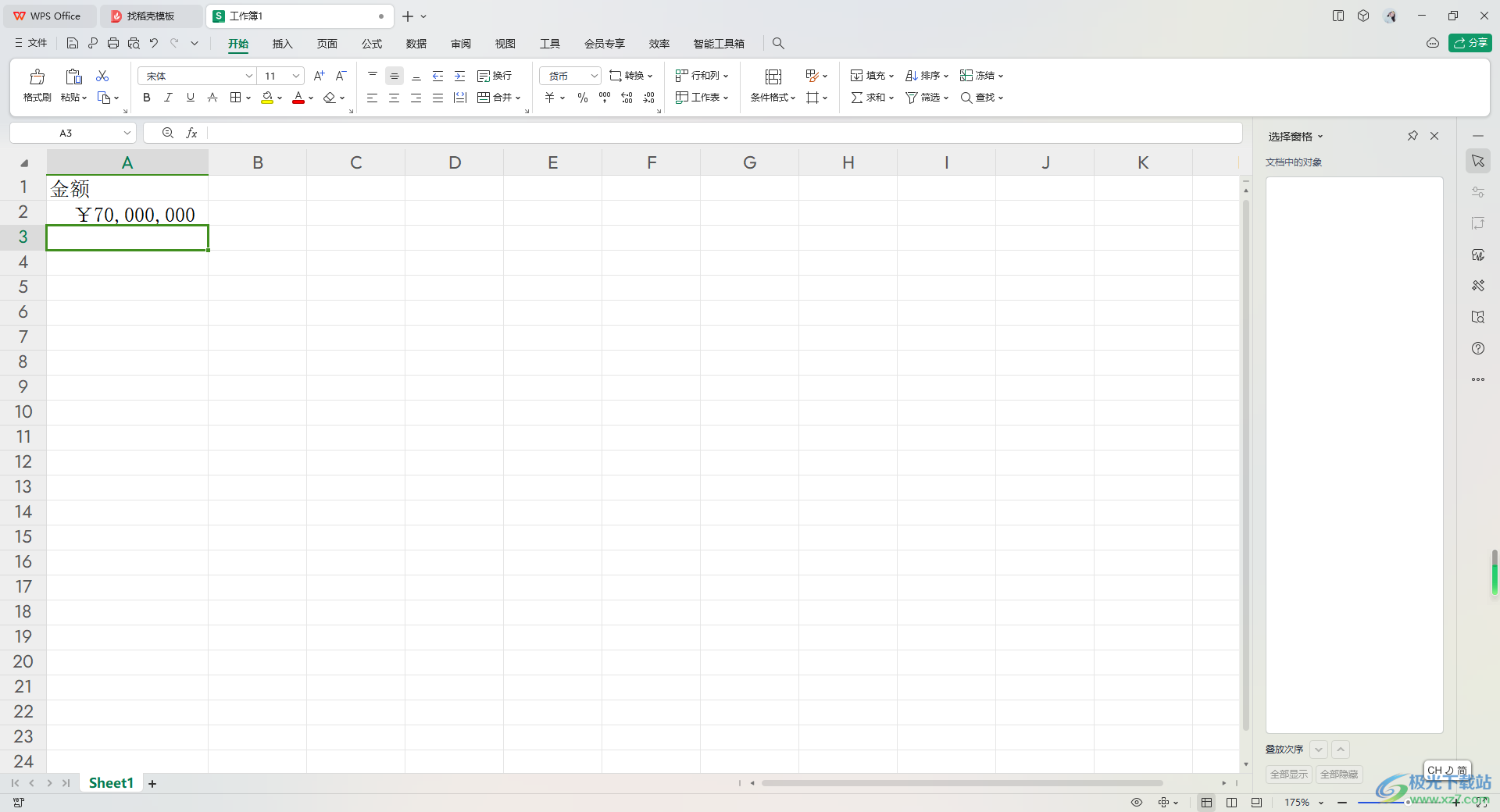Click the Format Painter (格式刷) icon

(37, 77)
